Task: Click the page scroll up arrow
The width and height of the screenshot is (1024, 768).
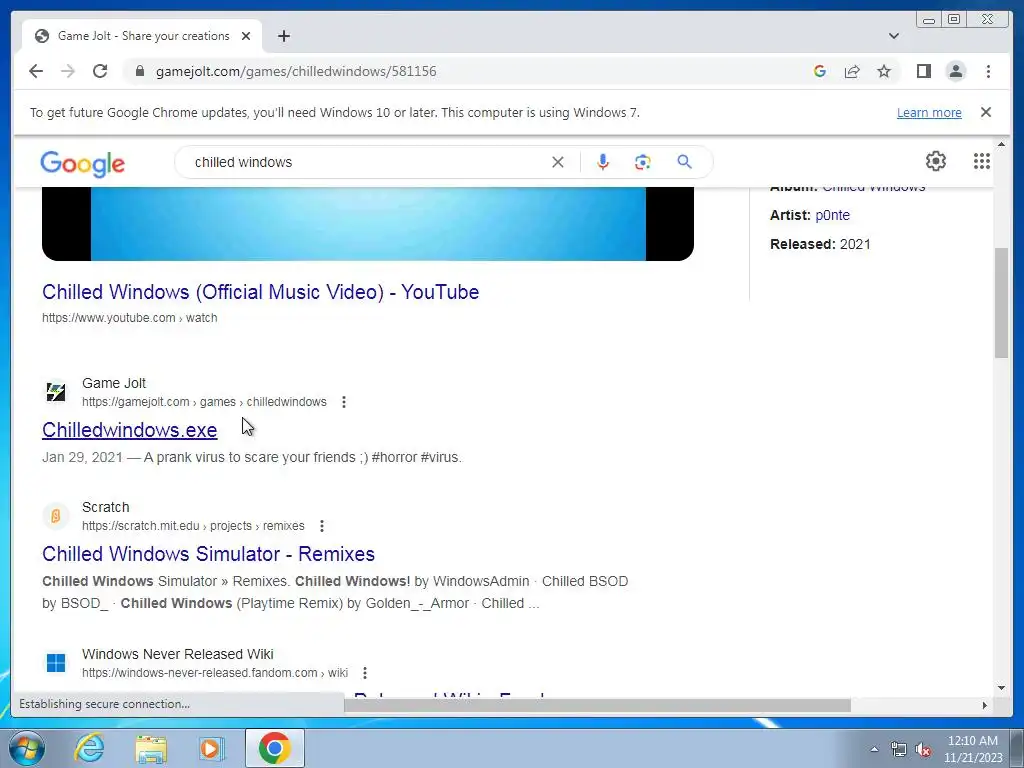Action: point(1001,144)
